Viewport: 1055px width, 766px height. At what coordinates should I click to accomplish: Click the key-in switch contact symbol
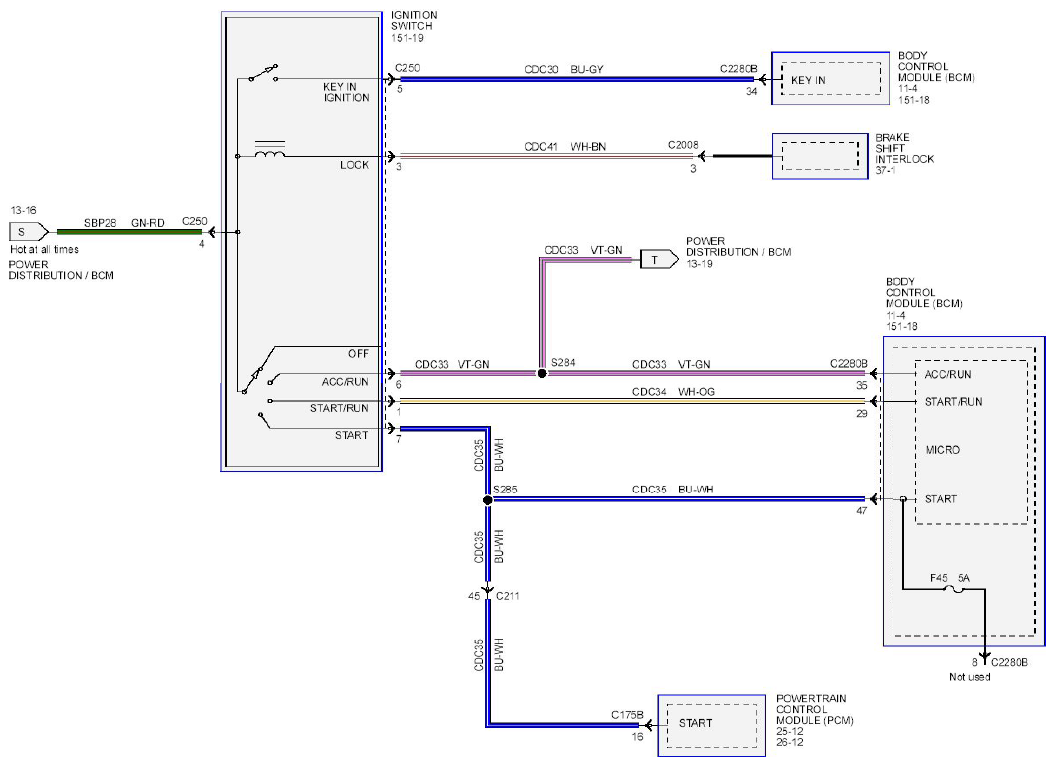[263, 73]
